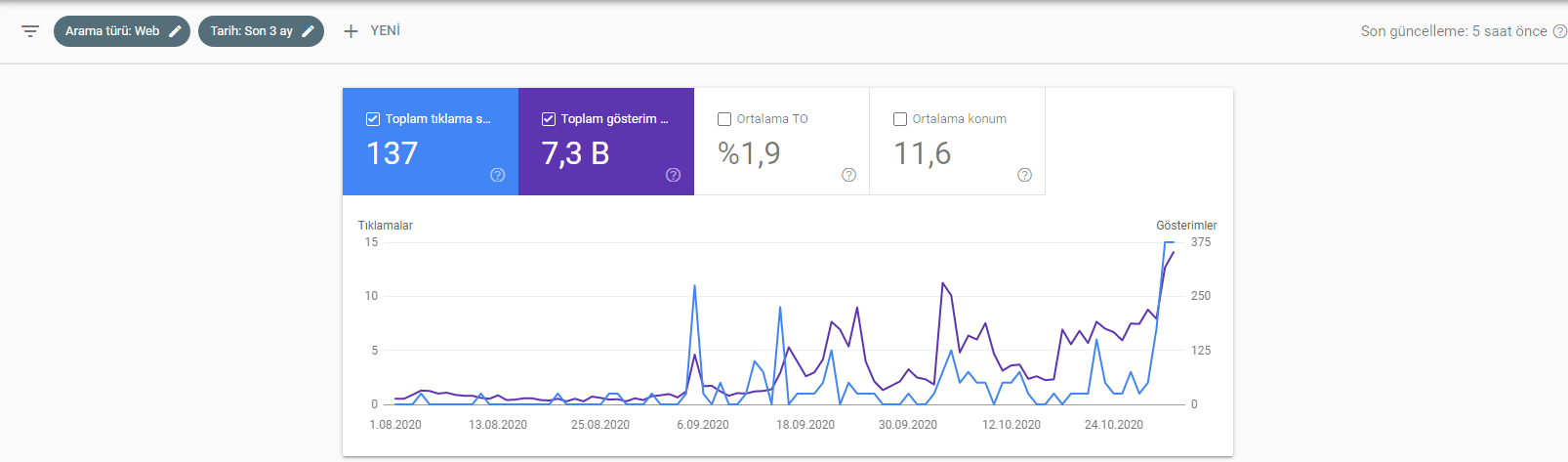
Task: Enable the Ortalama konum checkbox
Action: click(900, 119)
